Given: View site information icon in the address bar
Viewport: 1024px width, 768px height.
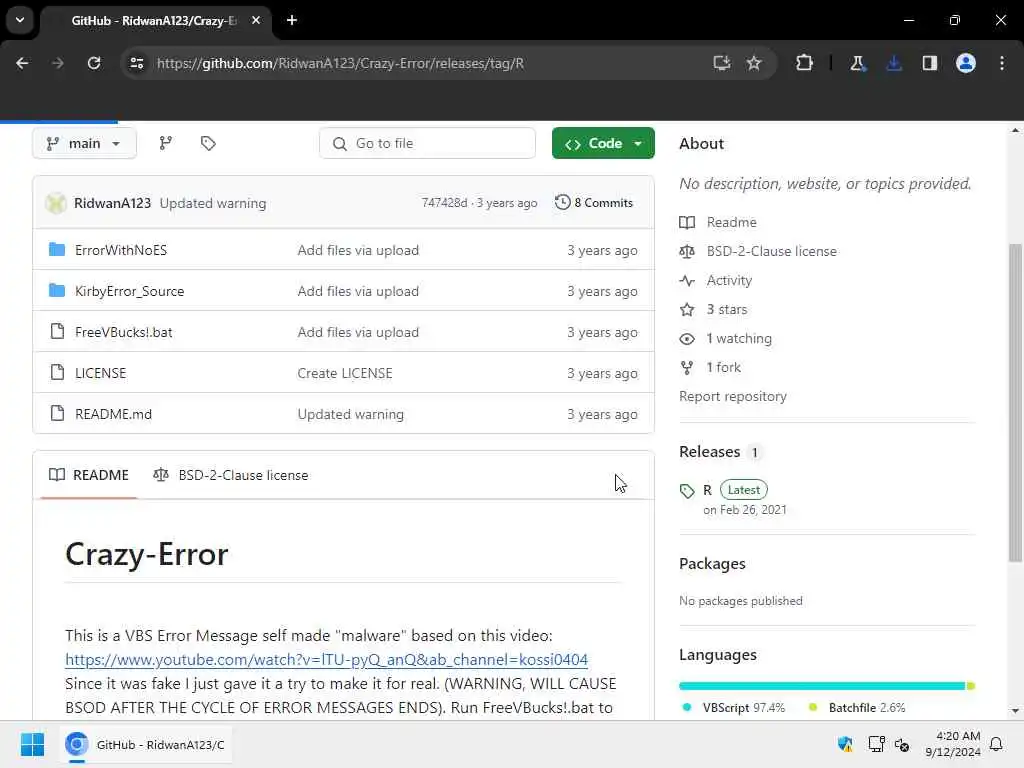Looking at the screenshot, I should 137,63.
